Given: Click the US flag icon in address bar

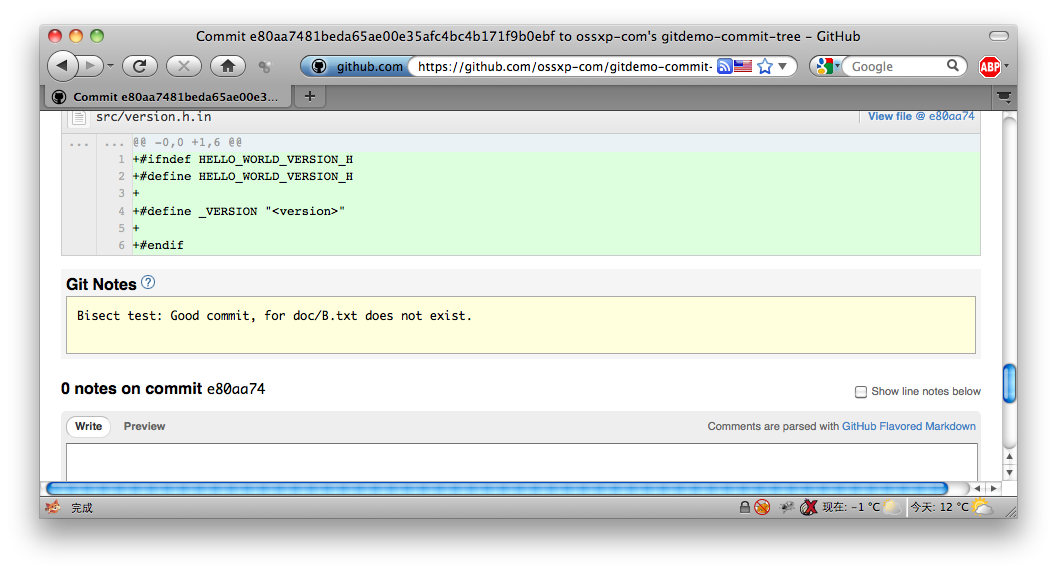Looking at the screenshot, I should pyautogui.click(x=743, y=66).
